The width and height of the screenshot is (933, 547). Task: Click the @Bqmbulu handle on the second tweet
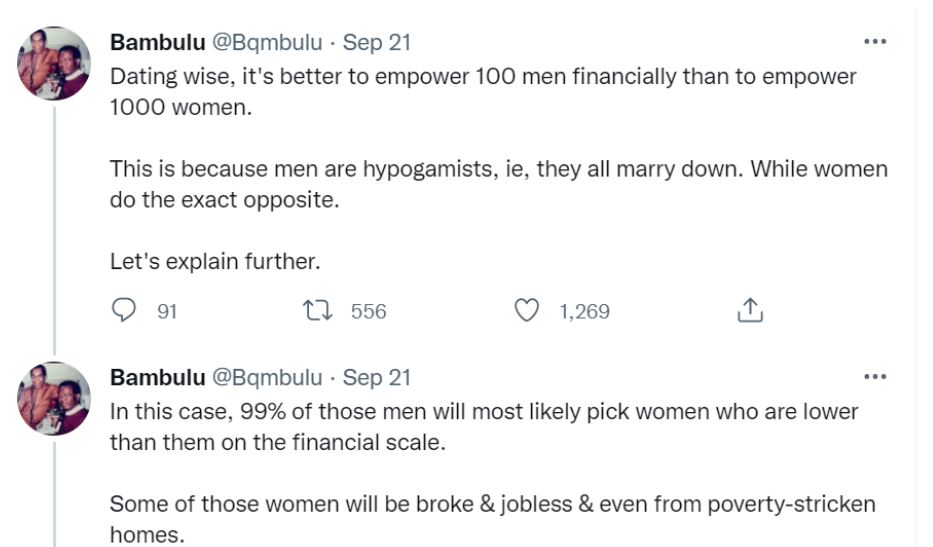pos(267,377)
